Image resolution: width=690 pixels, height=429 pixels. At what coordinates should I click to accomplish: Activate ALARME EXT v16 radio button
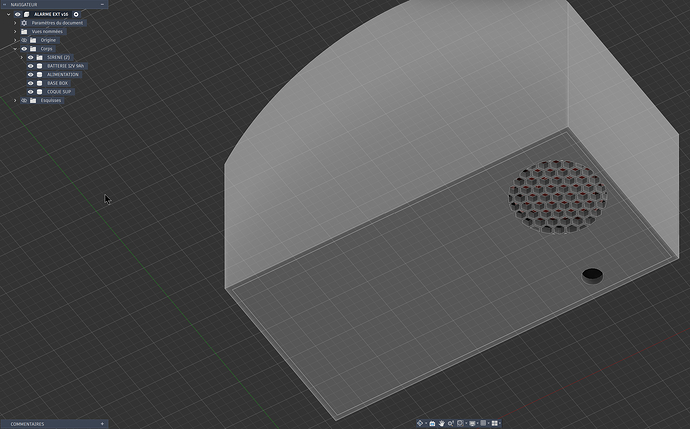click(76, 14)
